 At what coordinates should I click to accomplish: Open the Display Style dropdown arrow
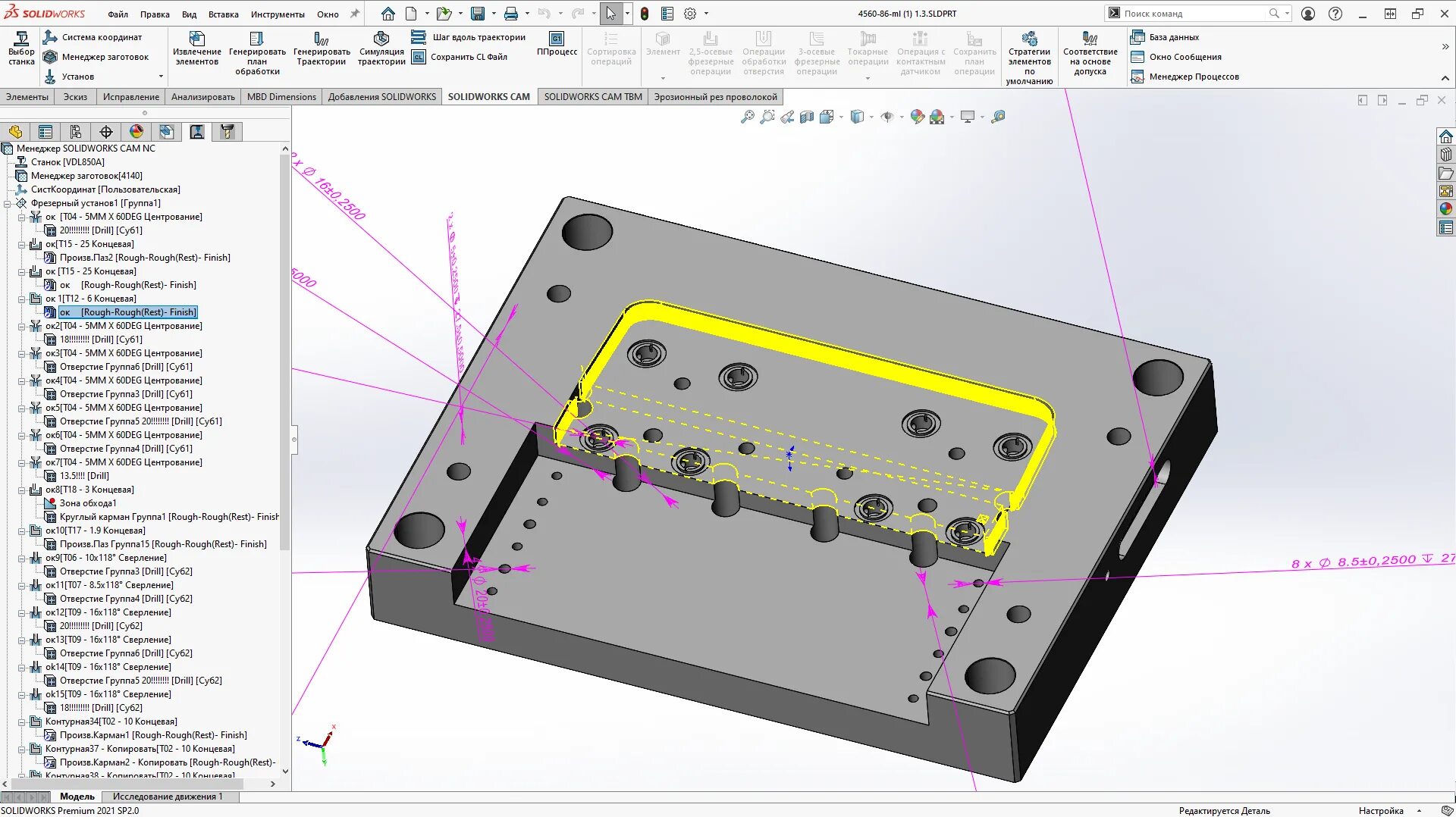pos(871,117)
